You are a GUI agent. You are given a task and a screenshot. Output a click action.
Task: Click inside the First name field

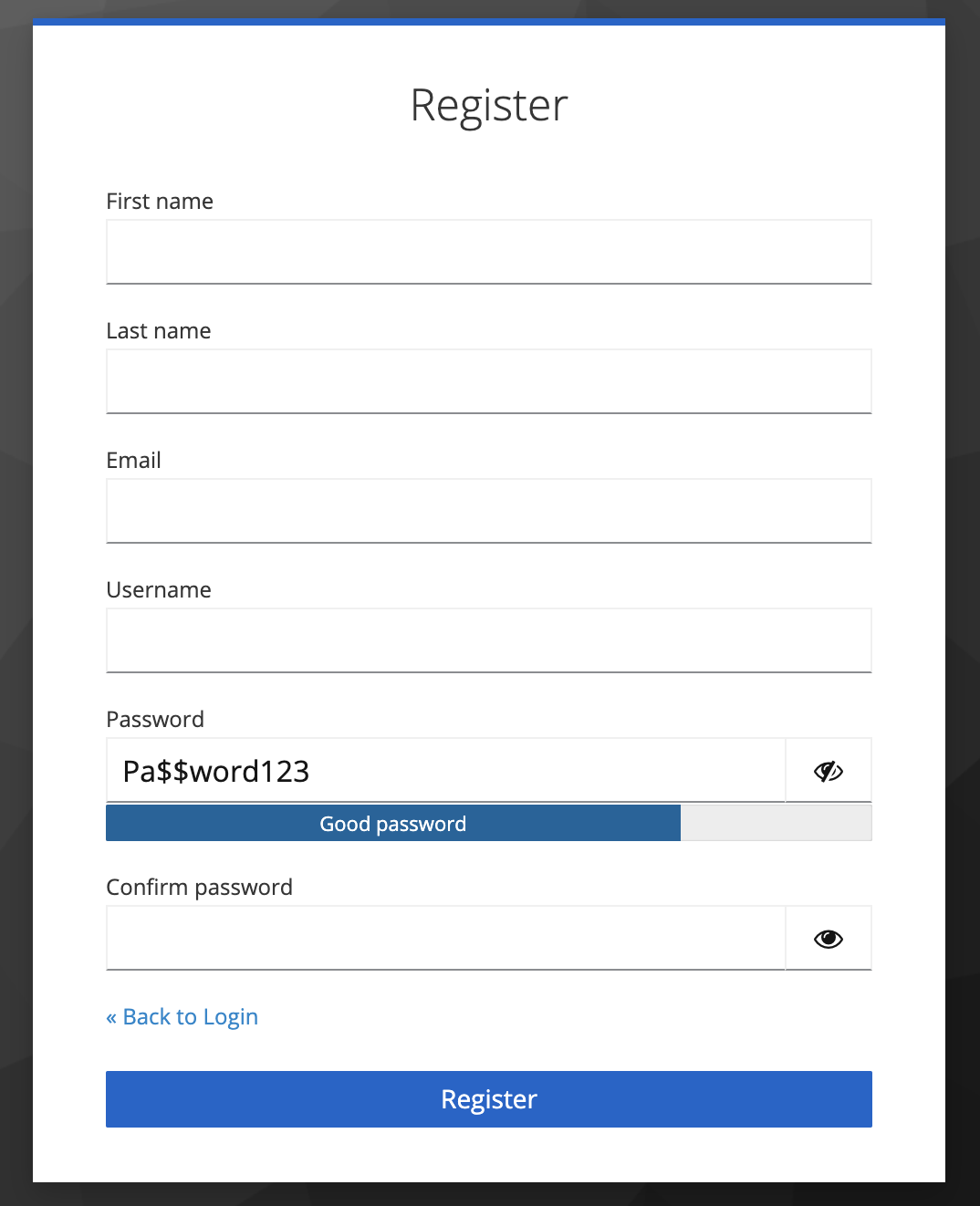[489, 251]
